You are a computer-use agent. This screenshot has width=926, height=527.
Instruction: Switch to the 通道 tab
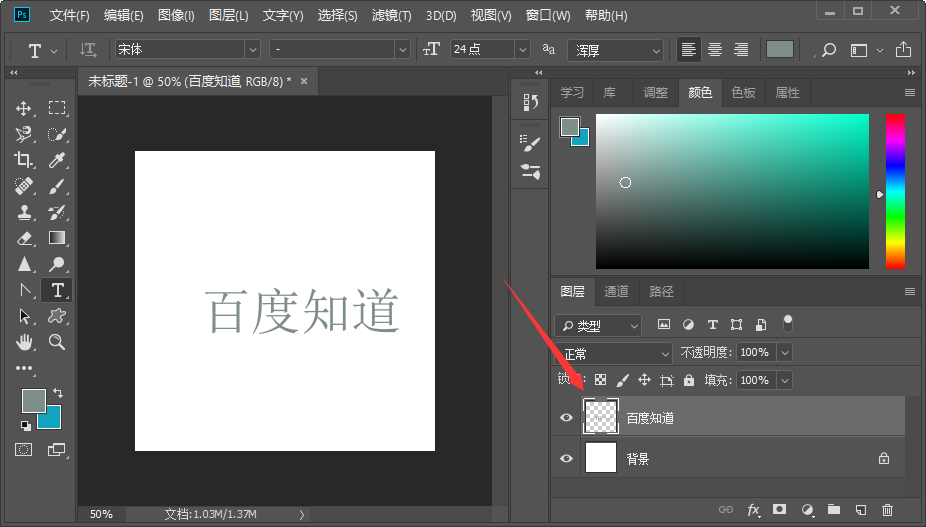pos(617,291)
